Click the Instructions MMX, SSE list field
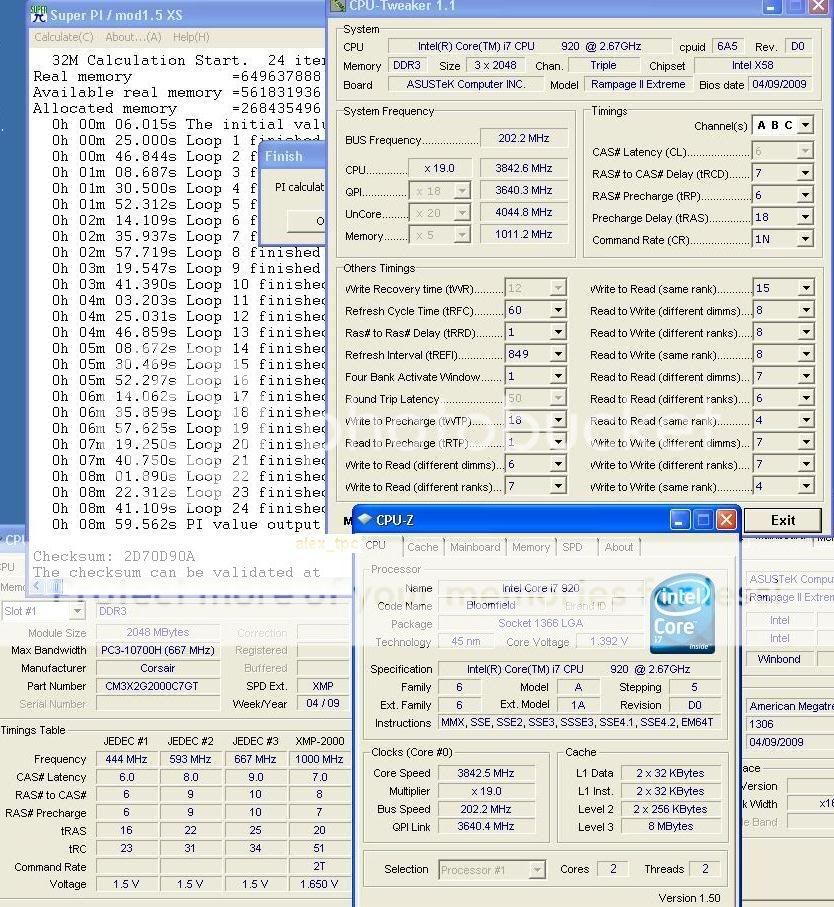This screenshot has height=907, width=834. (x=578, y=722)
